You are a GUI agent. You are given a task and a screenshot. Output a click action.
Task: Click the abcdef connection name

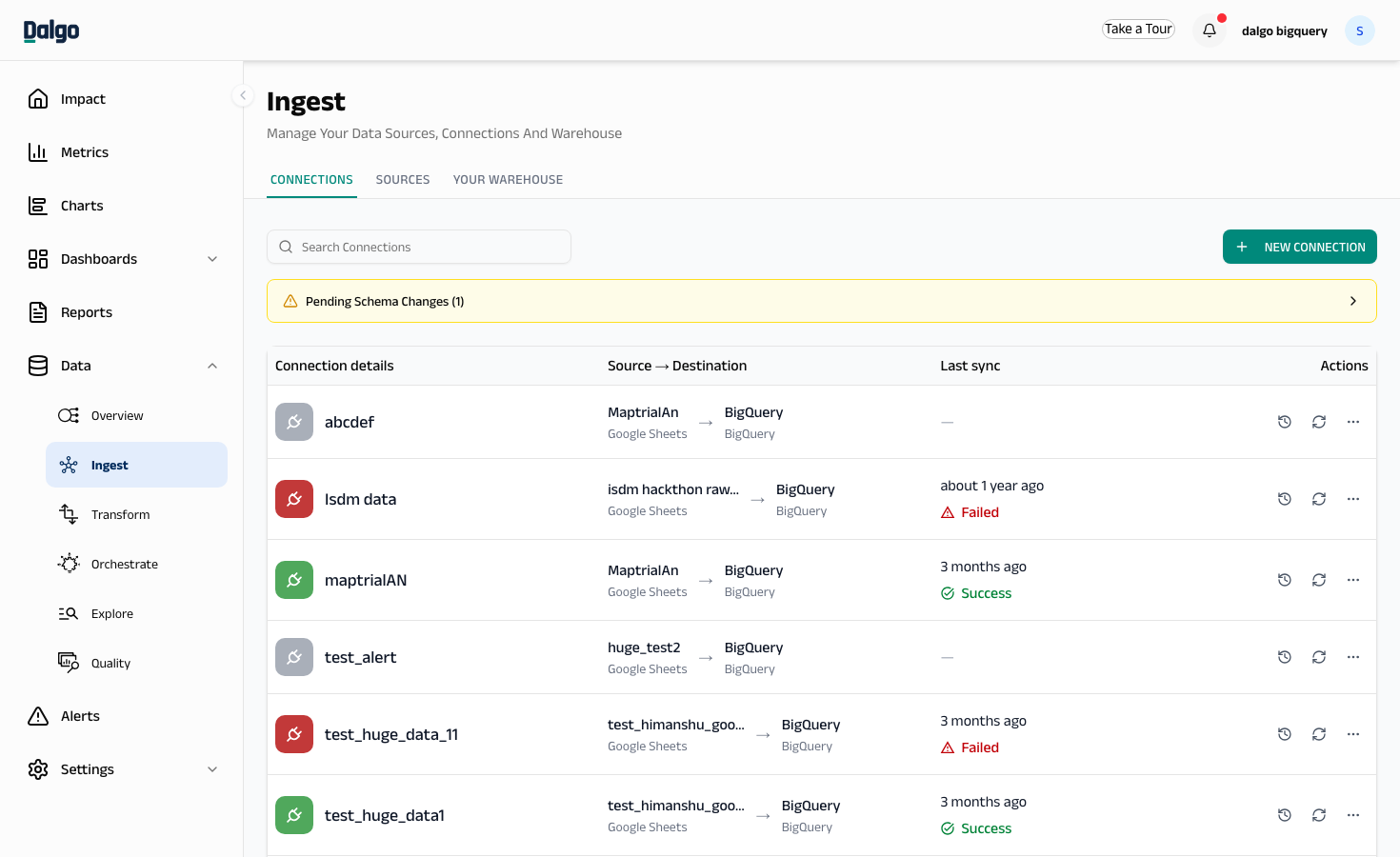click(x=350, y=422)
